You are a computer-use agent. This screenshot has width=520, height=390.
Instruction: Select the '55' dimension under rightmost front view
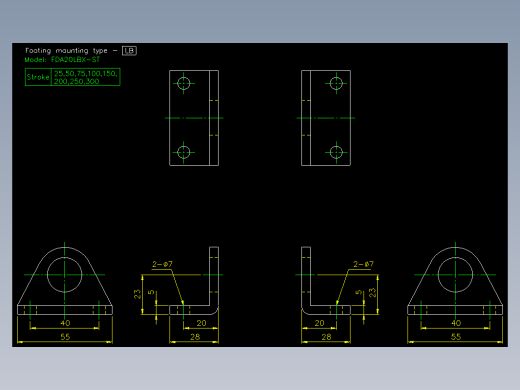[x=456, y=337]
